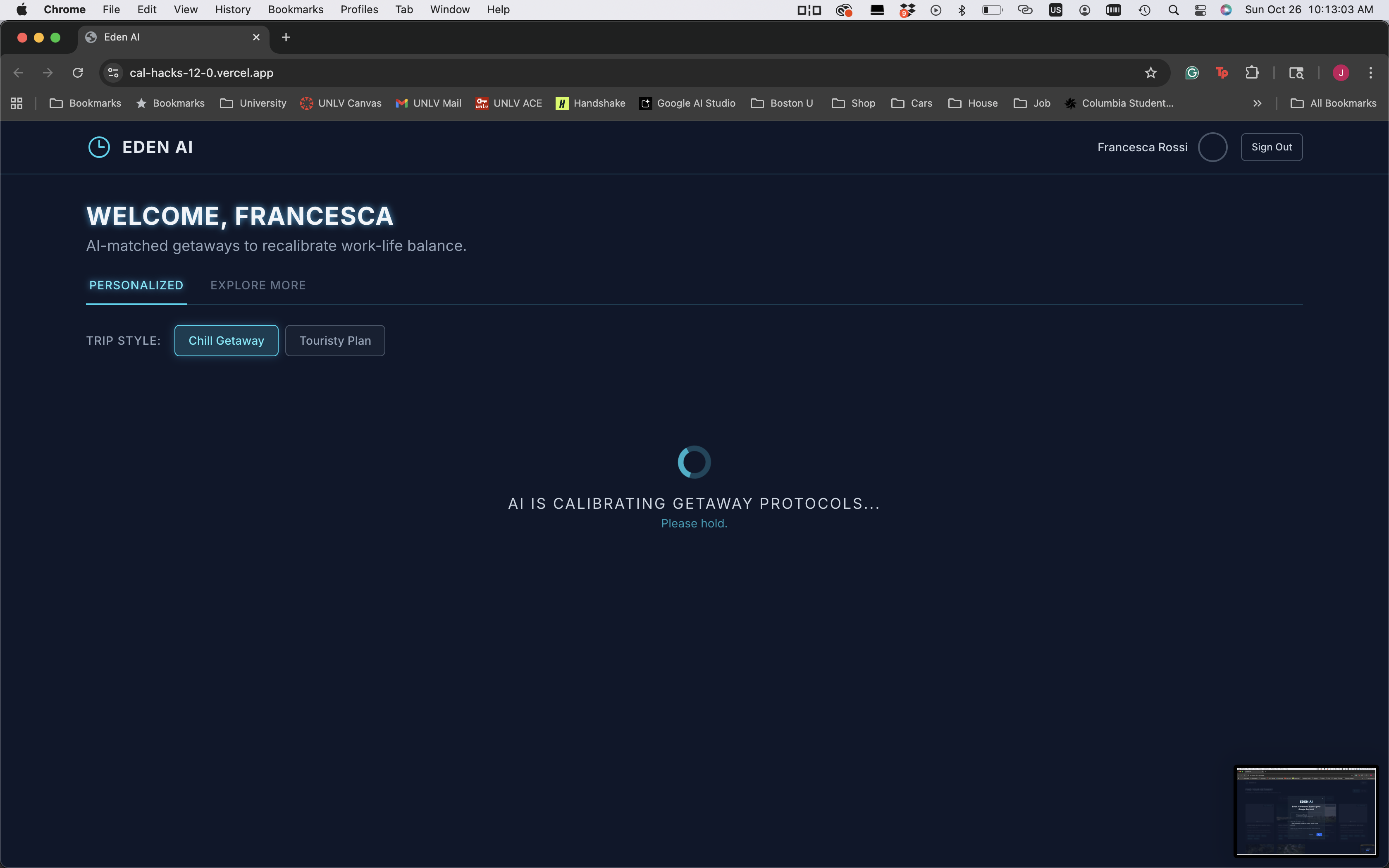Switch to the Explore More tab

258,285
